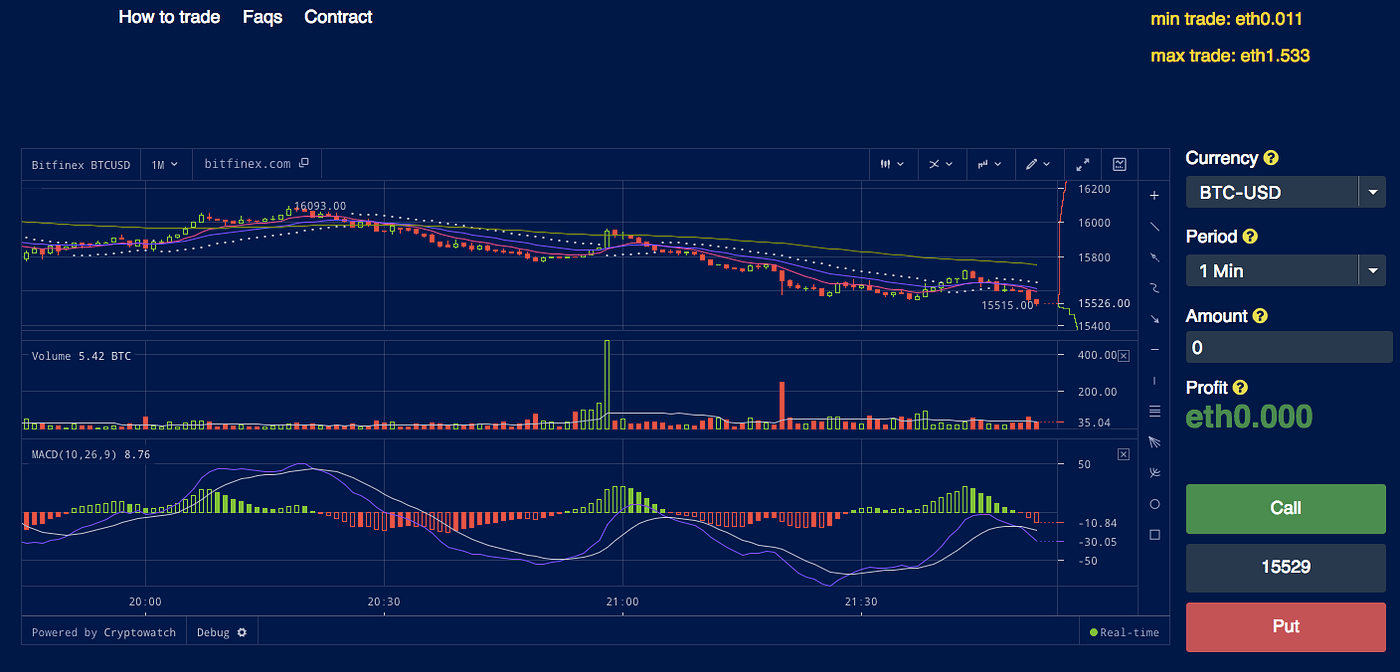Click the -30.05 MACD axis value
Screen dimensions: 1400x672
click(x=1097, y=542)
